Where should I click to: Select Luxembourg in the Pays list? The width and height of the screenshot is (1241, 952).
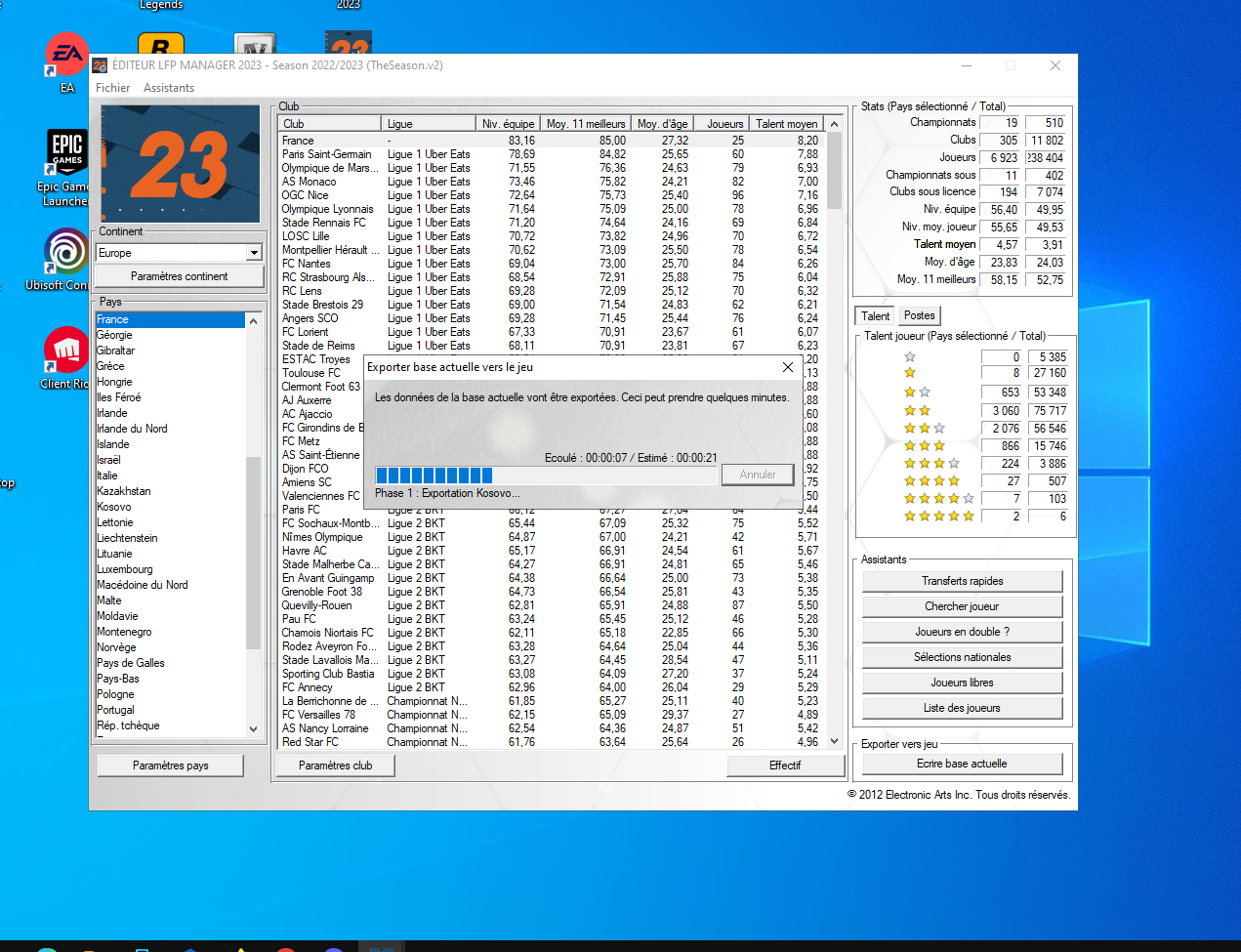pyautogui.click(x=170, y=569)
